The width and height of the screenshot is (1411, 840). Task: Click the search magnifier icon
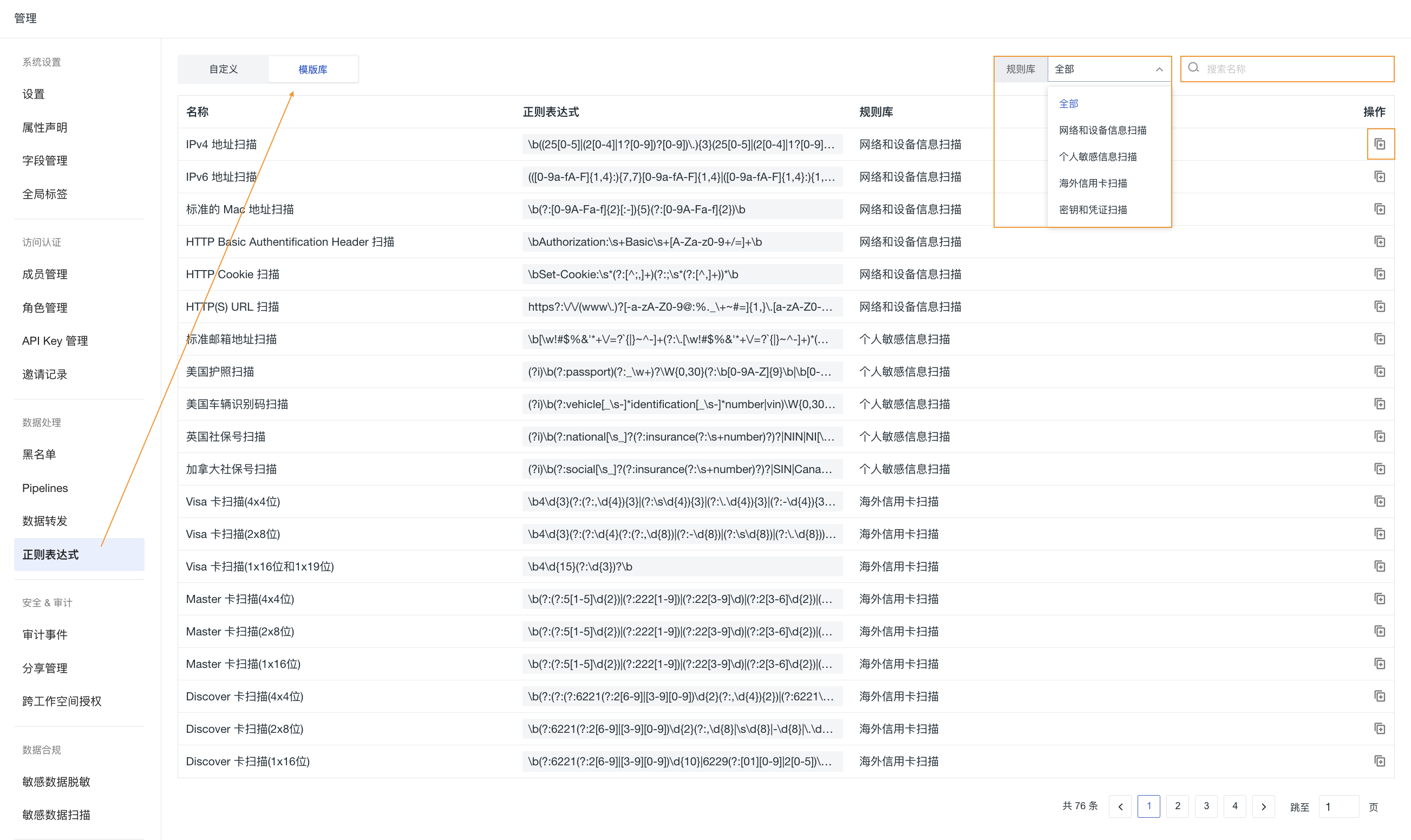click(x=1193, y=68)
